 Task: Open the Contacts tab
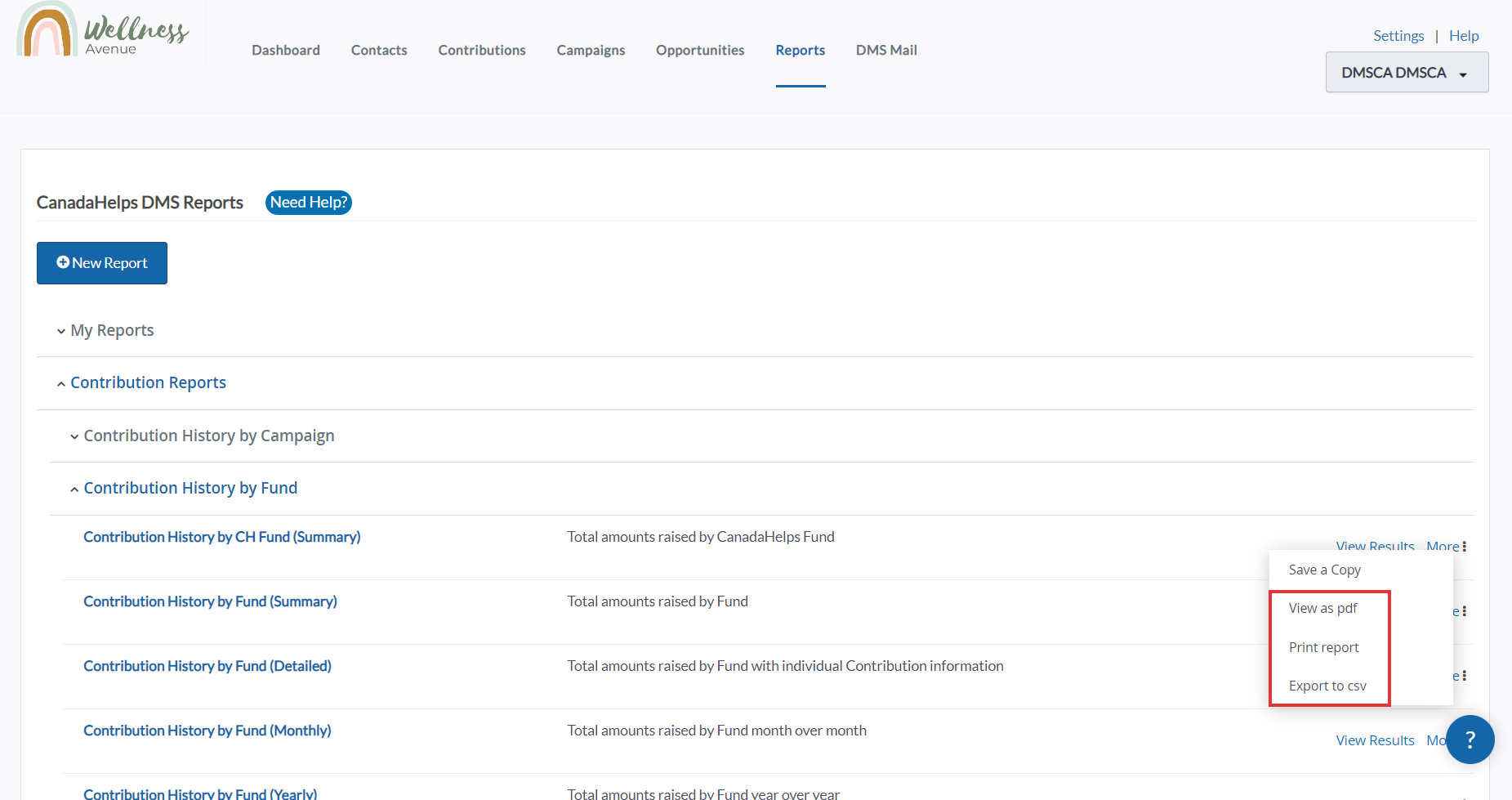[379, 50]
